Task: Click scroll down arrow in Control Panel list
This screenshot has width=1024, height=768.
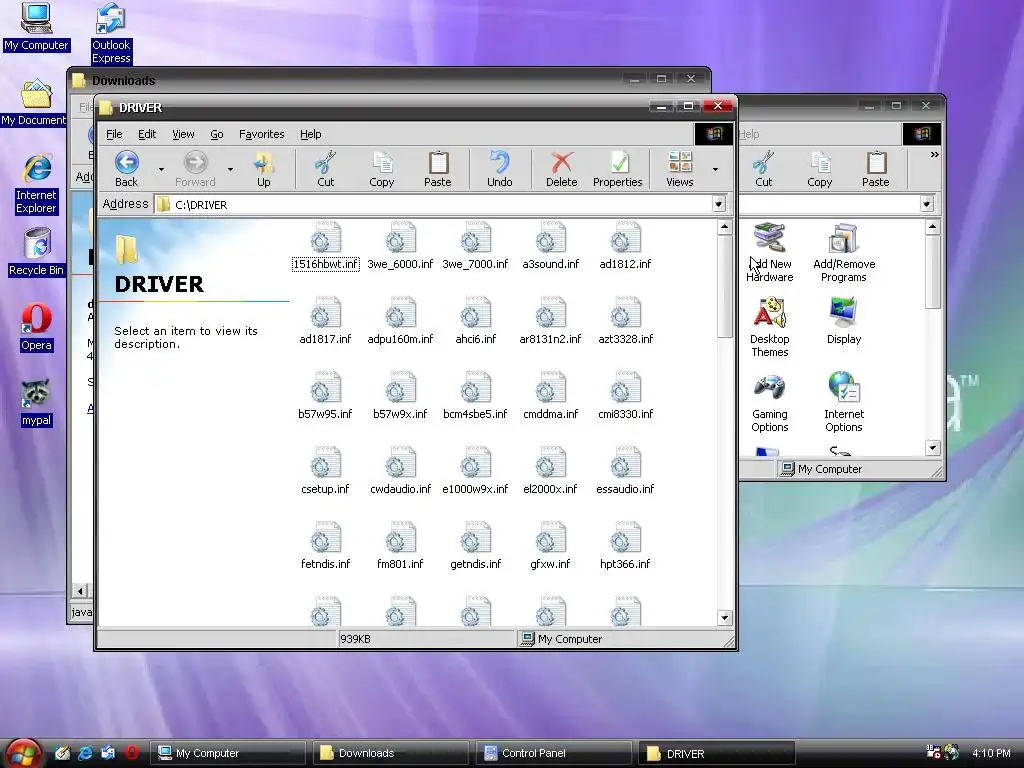Action: pos(933,448)
